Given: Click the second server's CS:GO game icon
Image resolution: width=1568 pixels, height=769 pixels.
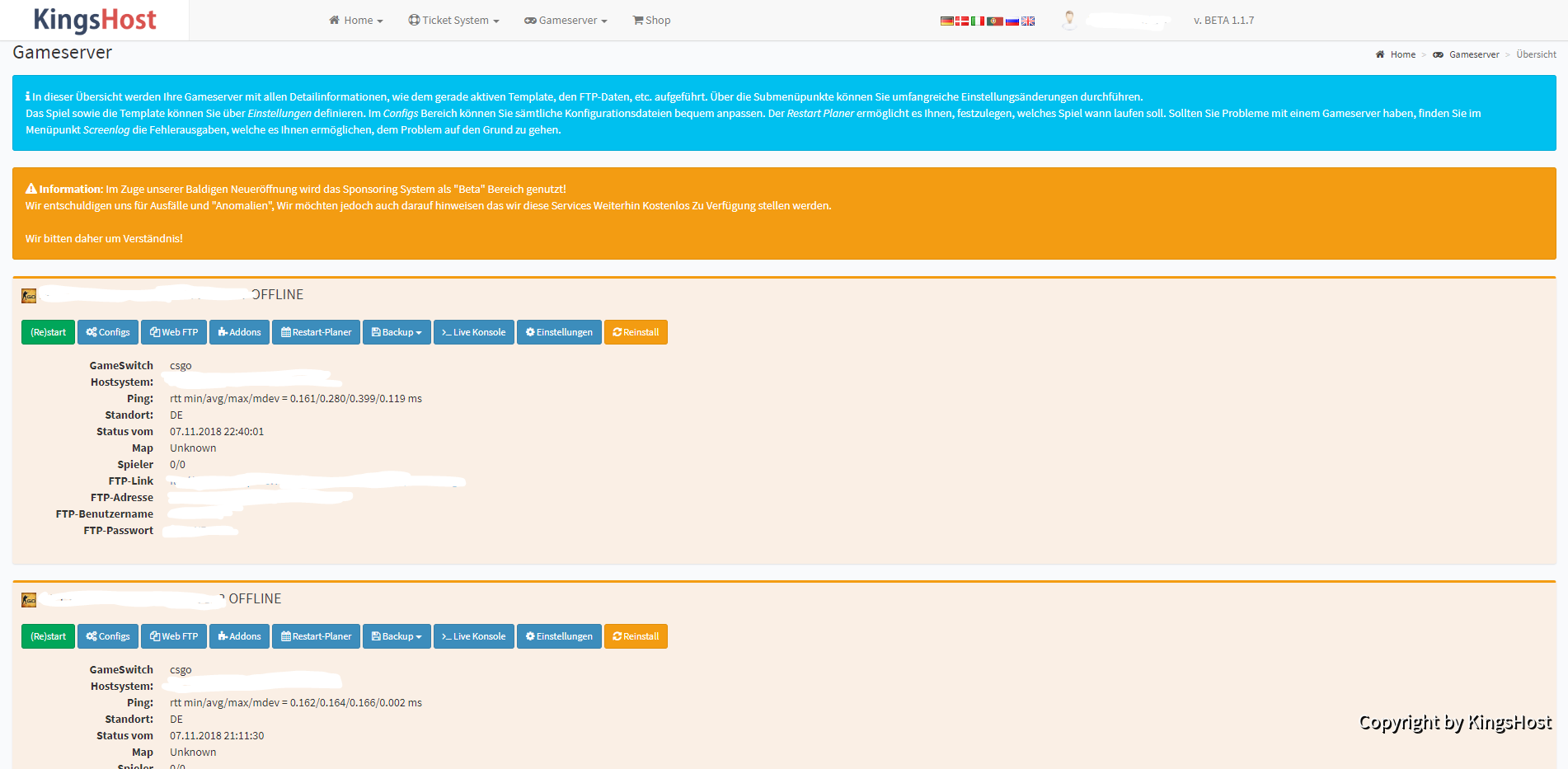Looking at the screenshot, I should pos(29,600).
